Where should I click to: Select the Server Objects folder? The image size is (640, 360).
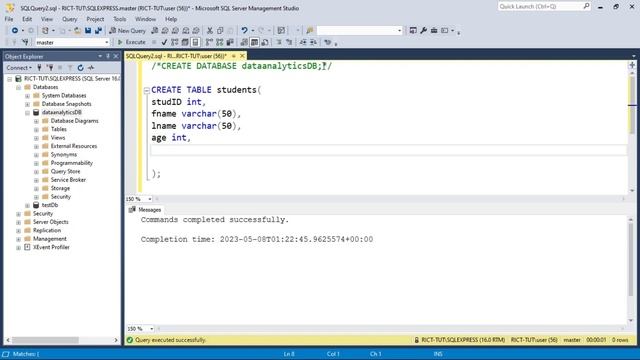coord(51,222)
